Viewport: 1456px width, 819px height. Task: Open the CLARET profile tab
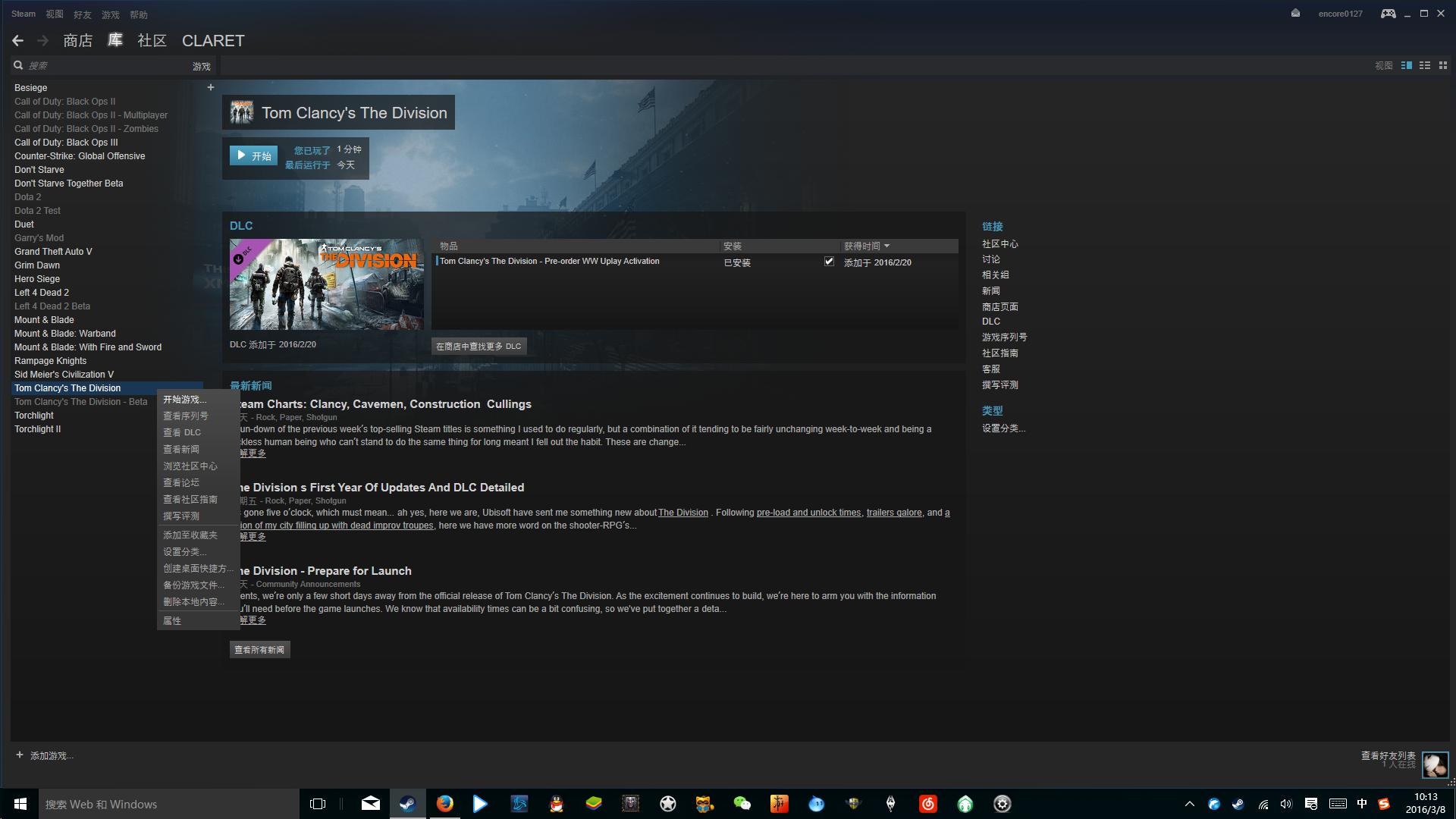213,41
